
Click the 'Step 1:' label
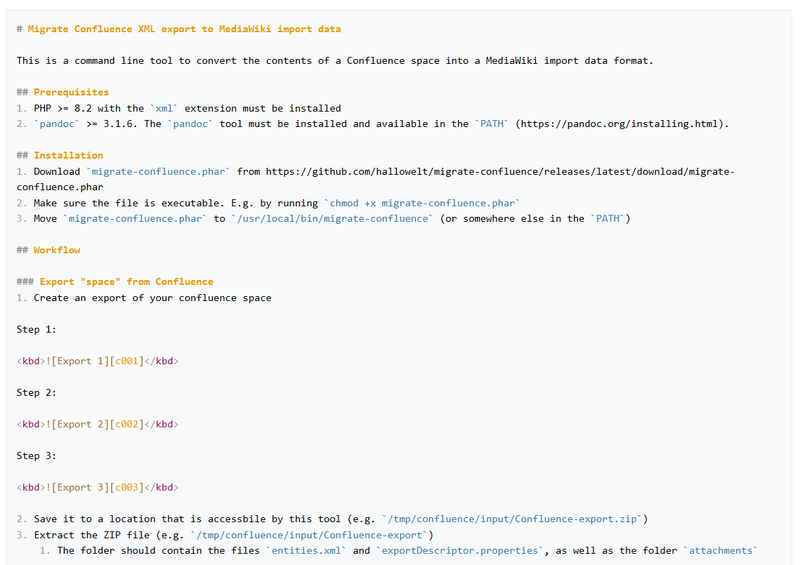pyautogui.click(x=36, y=329)
